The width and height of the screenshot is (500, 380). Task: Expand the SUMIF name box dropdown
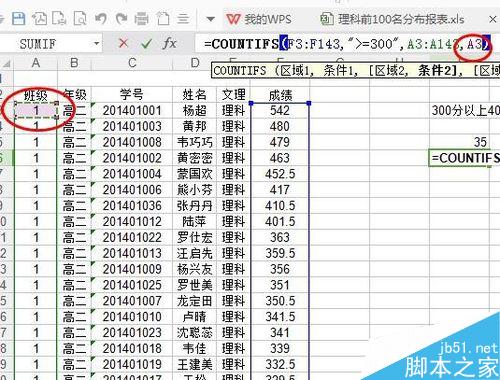(x=96, y=44)
